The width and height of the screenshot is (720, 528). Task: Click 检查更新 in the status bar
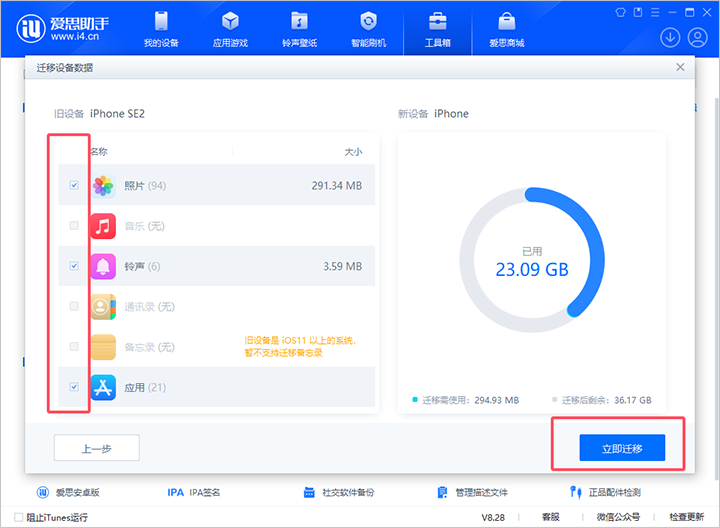click(x=687, y=517)
